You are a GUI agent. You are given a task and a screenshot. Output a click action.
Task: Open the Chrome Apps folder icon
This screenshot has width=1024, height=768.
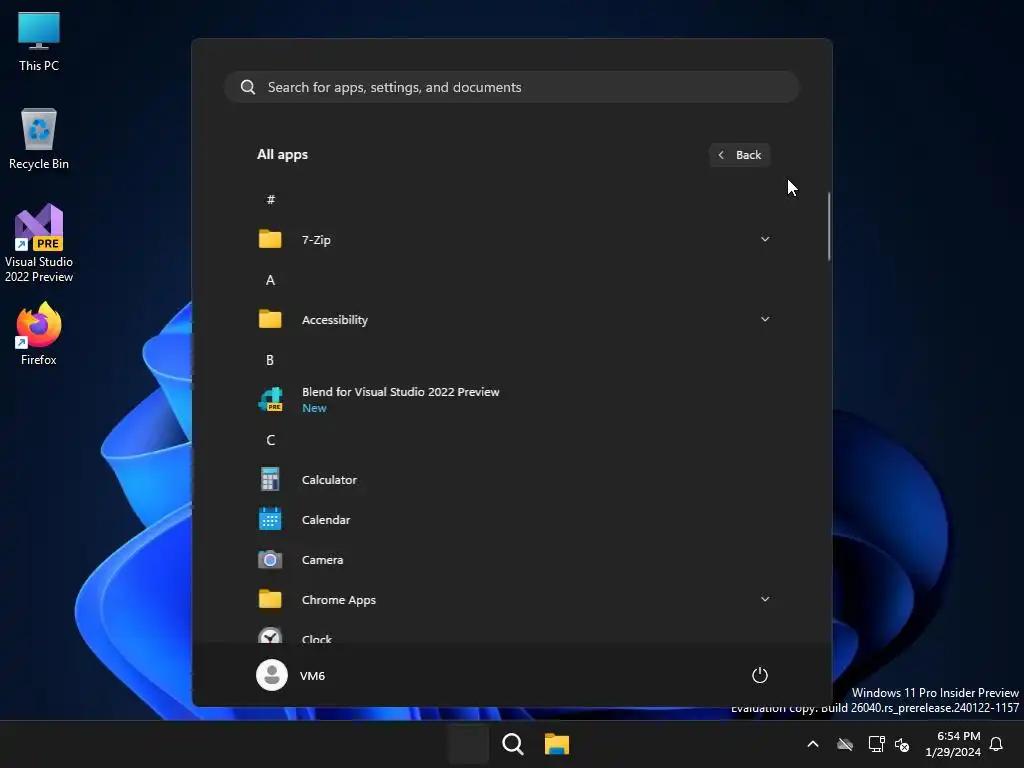tap(270, 599)
